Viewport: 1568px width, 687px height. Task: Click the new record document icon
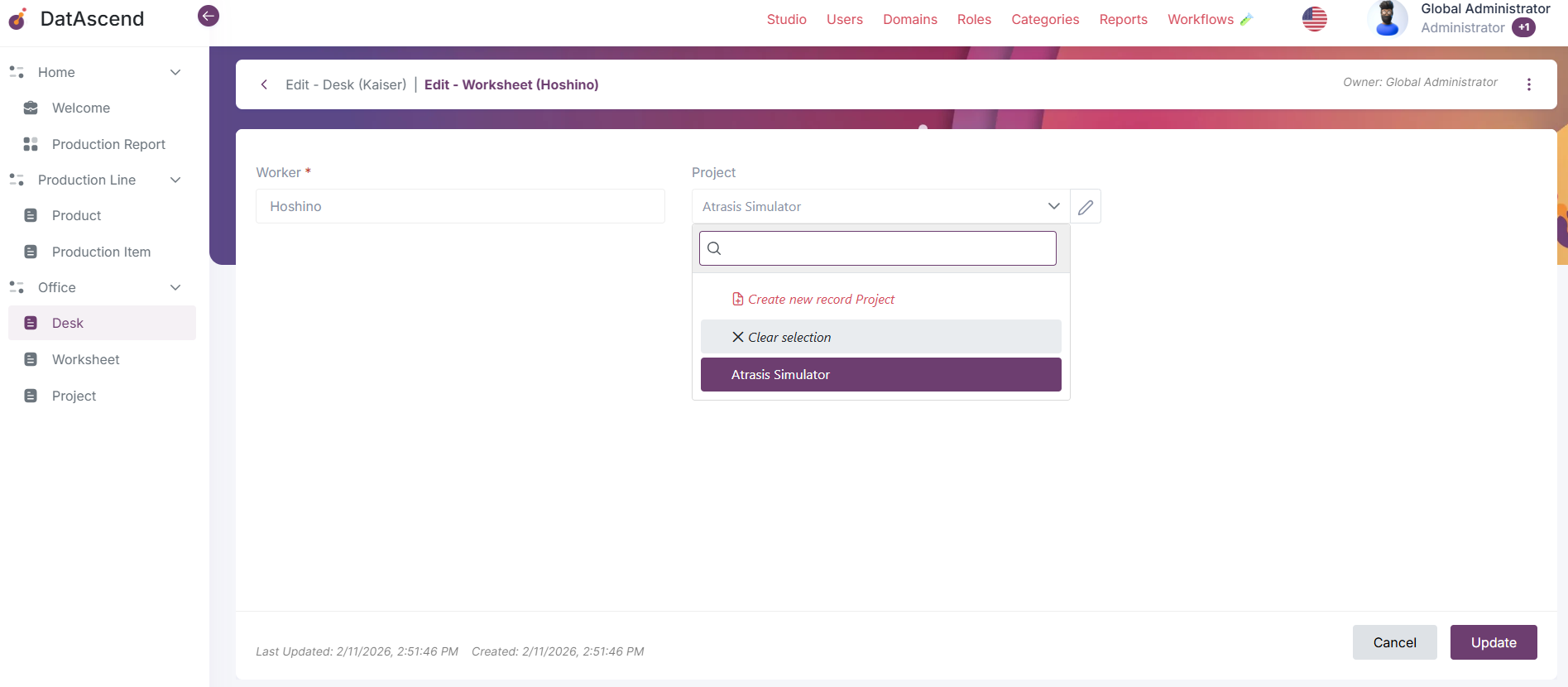pyautogui.click(x=738, y=299)
